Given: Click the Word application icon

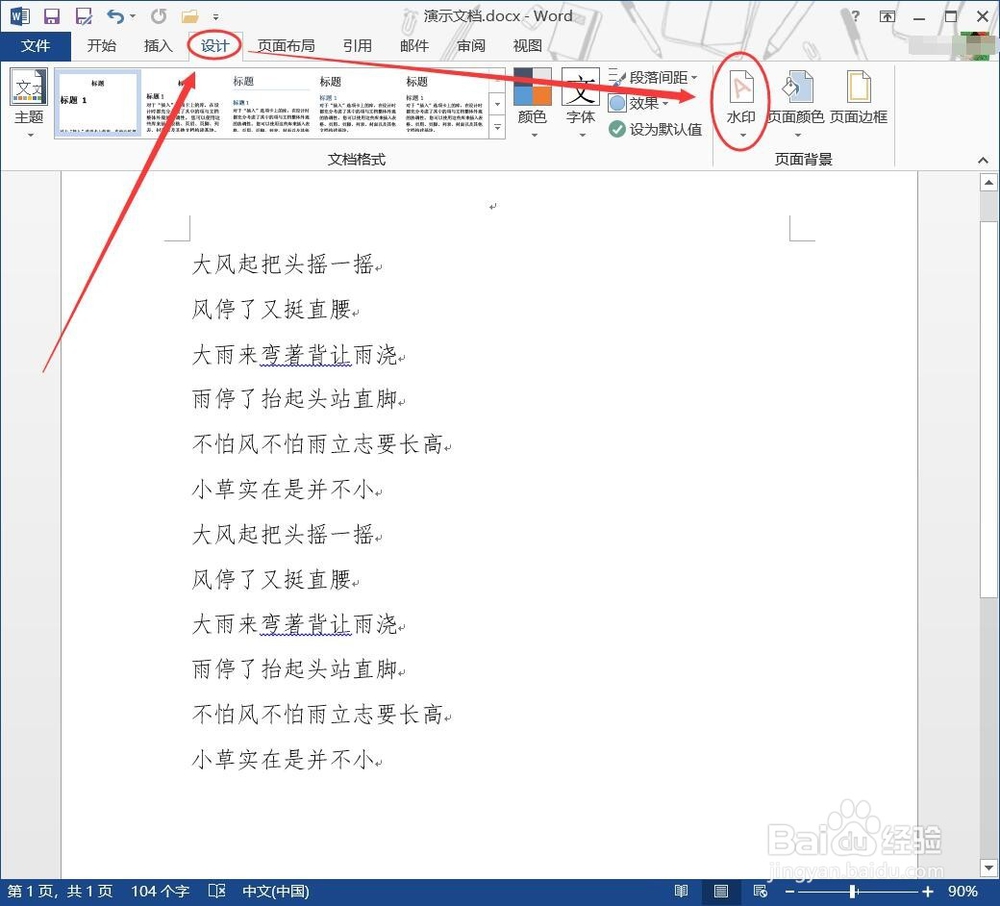Looking at the screenshot, I should 20,15.
